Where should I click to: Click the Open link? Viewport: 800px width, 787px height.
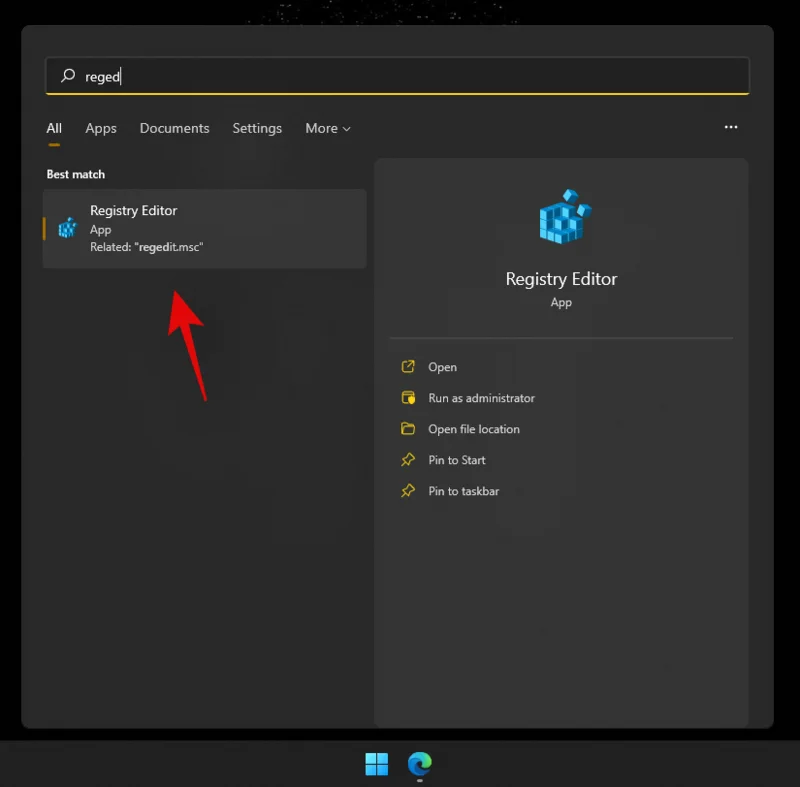coord(441,367)
